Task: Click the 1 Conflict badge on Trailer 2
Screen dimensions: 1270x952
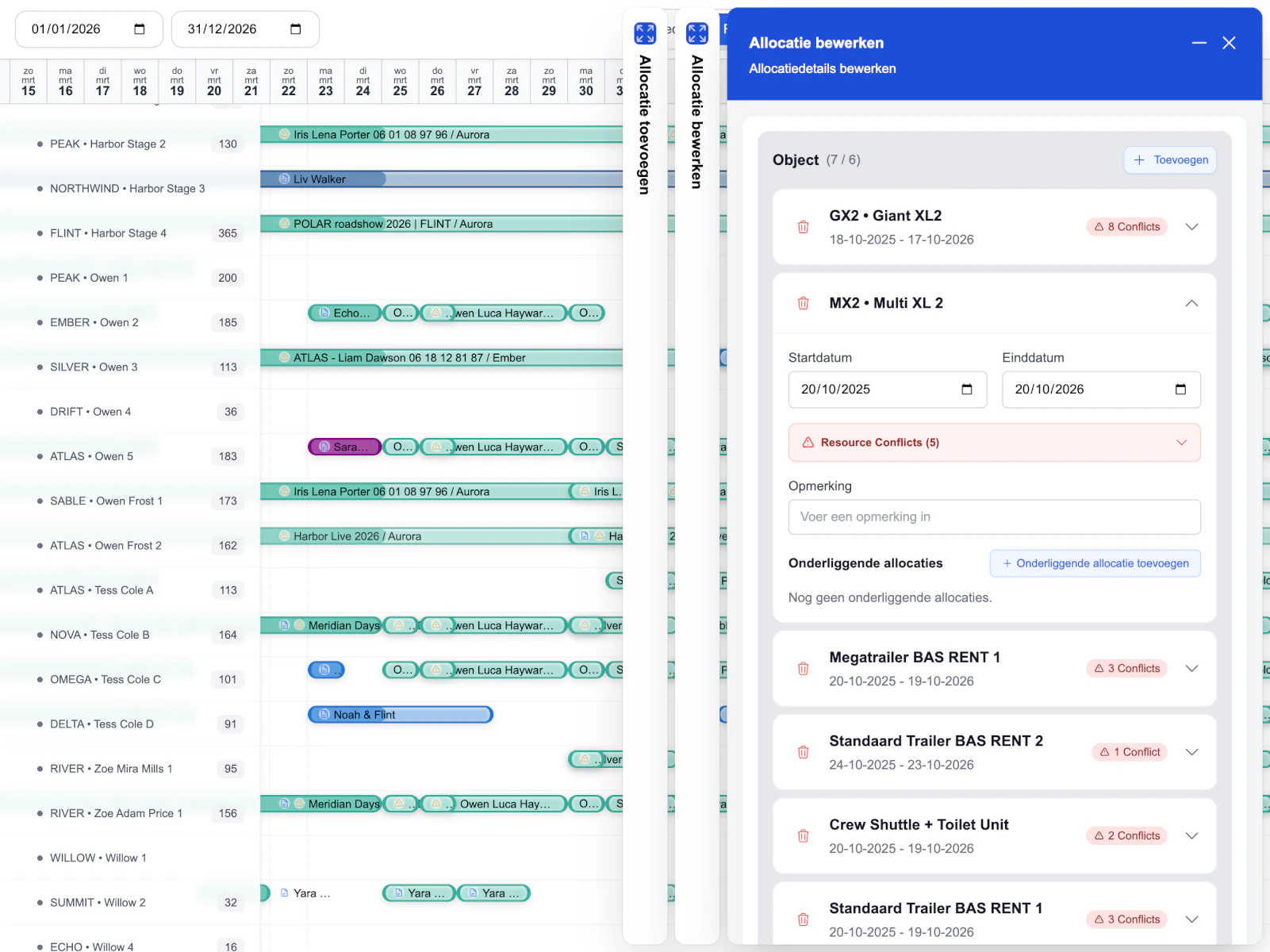Action: click(1130, 752)
